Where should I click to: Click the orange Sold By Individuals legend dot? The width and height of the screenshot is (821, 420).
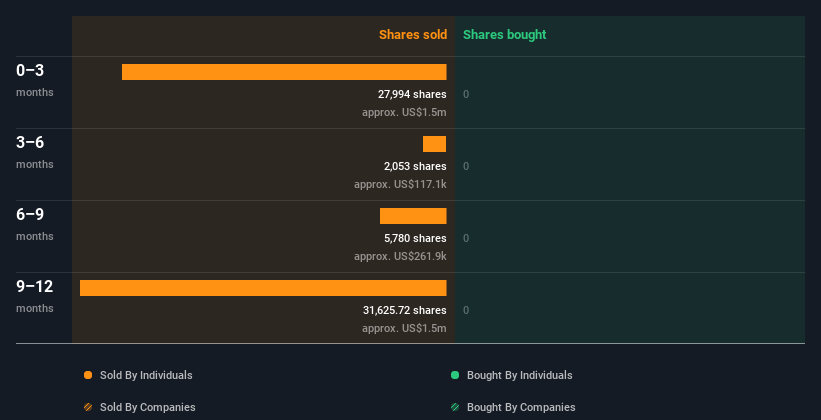point(88,375)
